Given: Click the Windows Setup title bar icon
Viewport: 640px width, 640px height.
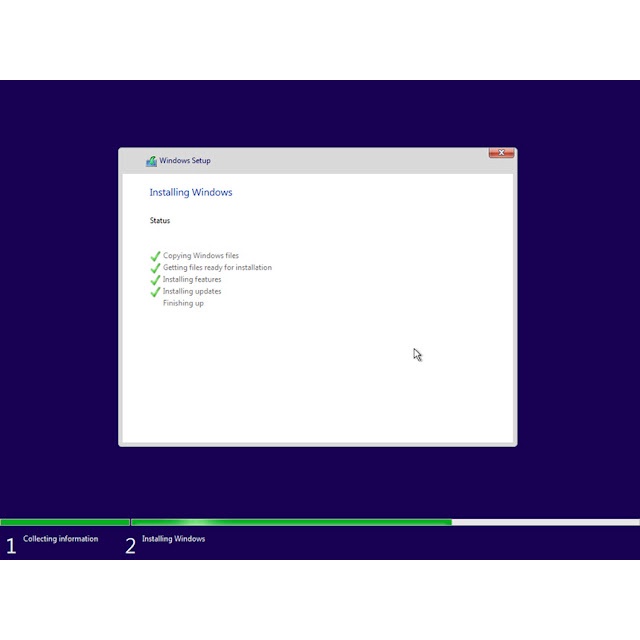Looking at the screenshot, I should [x=151, y=161].
